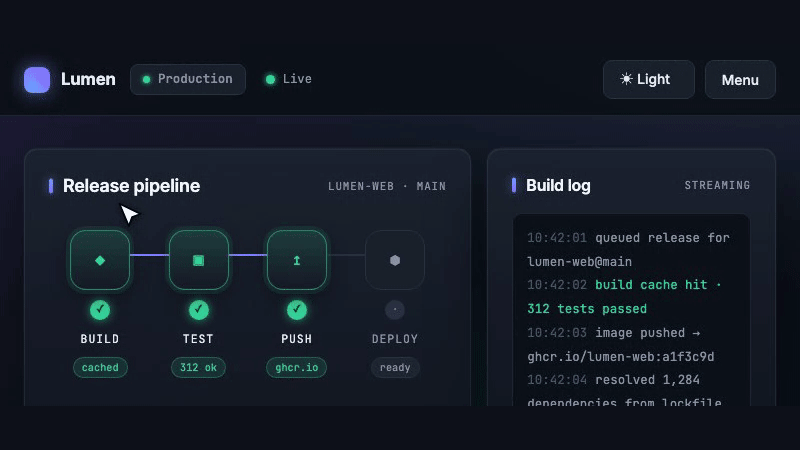Click the "312 ok" badge under Test

(x=198, y=367)
